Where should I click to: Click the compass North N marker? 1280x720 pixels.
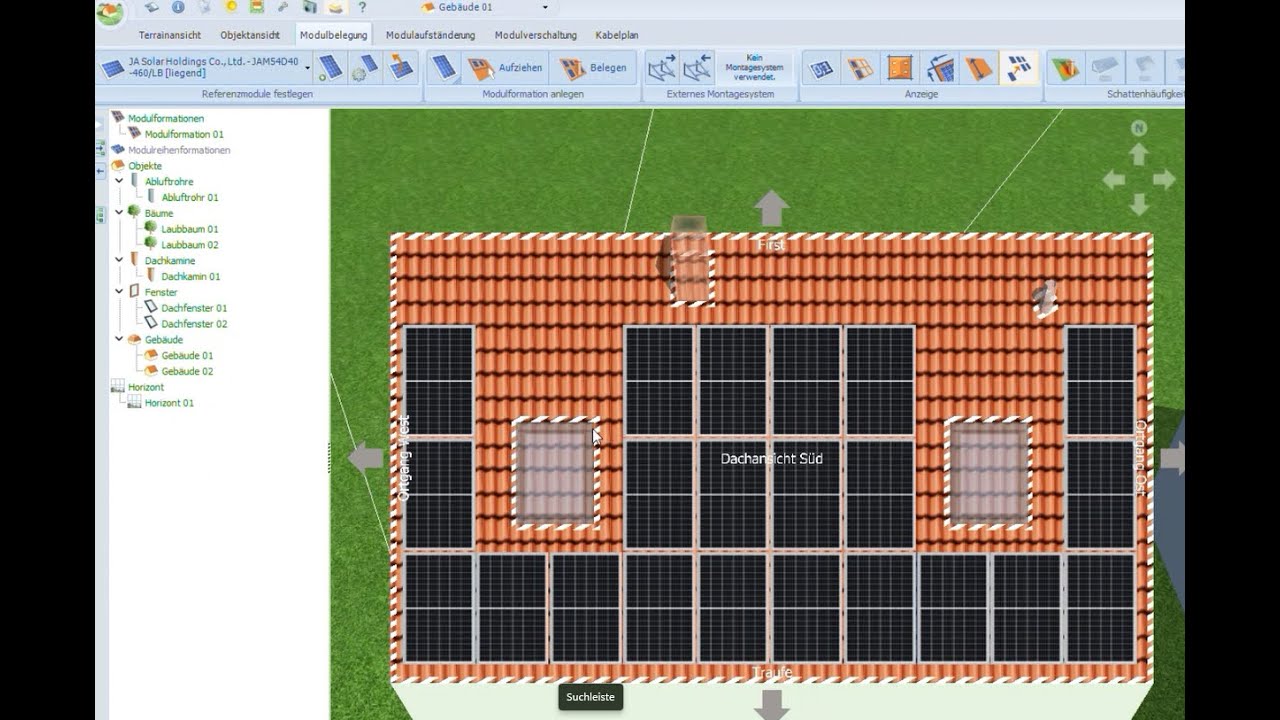coord(1138,128)
